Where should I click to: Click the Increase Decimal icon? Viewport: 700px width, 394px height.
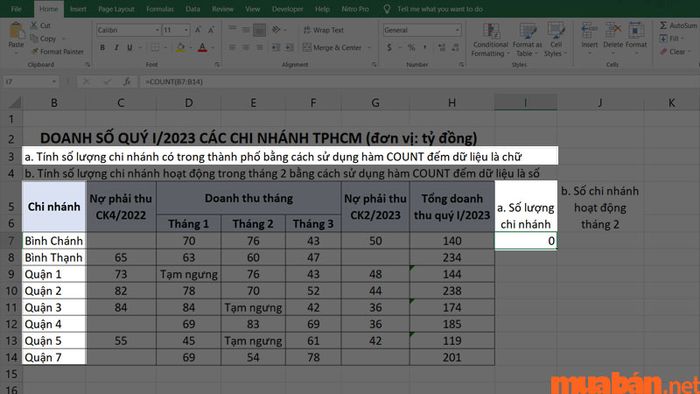coord(442,47)
